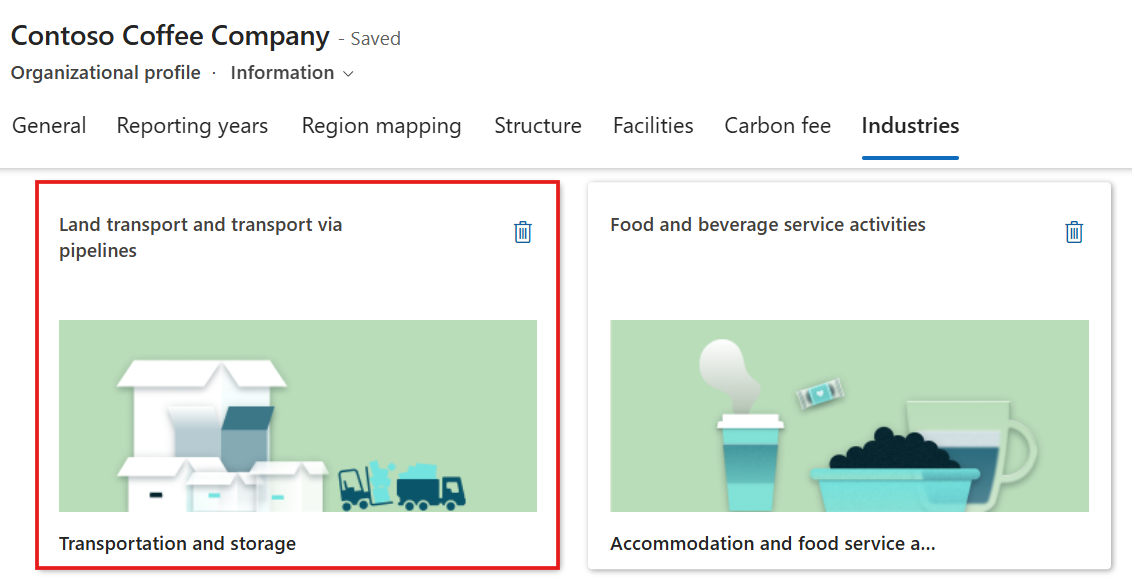Viewport: 1132px width, 582px height.
Task: Delete the Land transport industry card
Action: tap(522, 232)
